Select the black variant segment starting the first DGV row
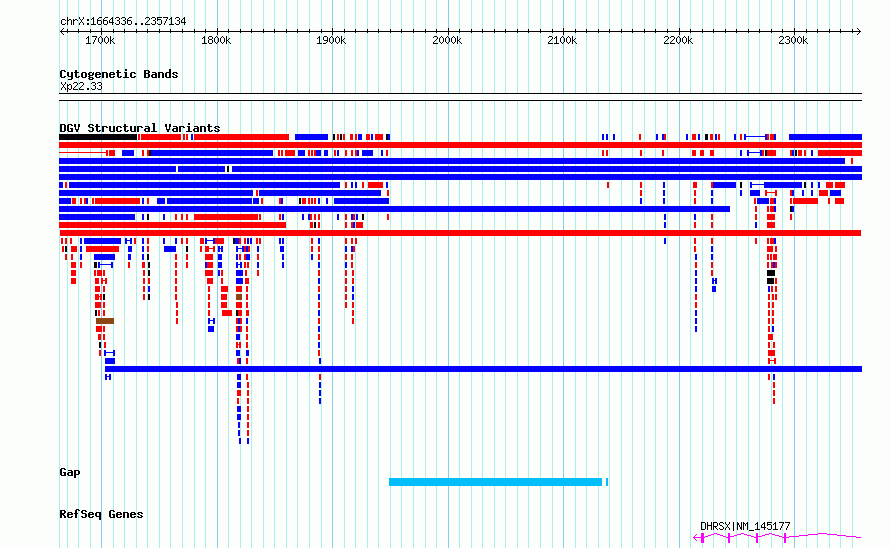This screenshot has width=890, height=548. pyautogui.click(x=98, y=137)
